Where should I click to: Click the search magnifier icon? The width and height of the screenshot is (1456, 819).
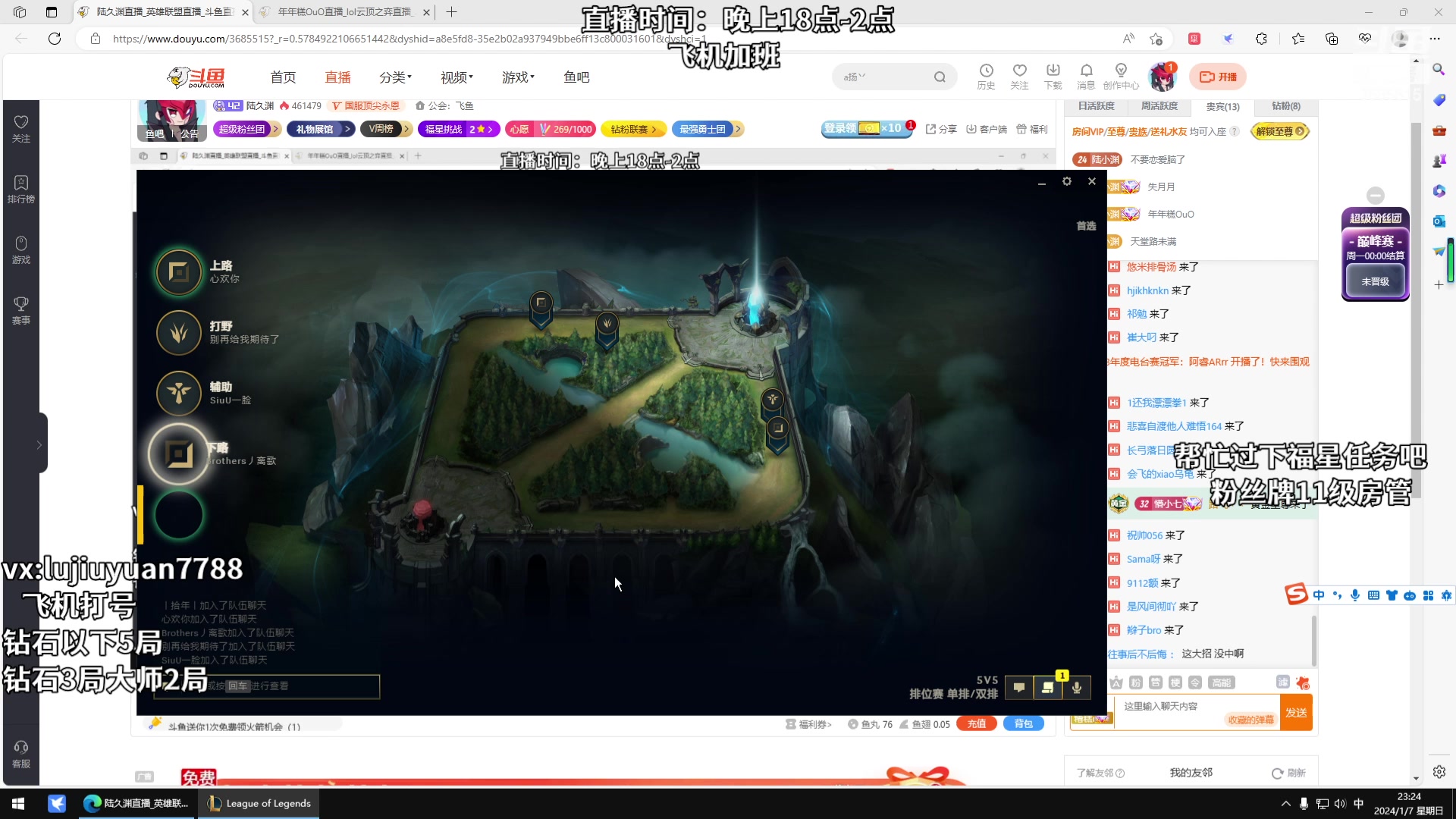940,77
